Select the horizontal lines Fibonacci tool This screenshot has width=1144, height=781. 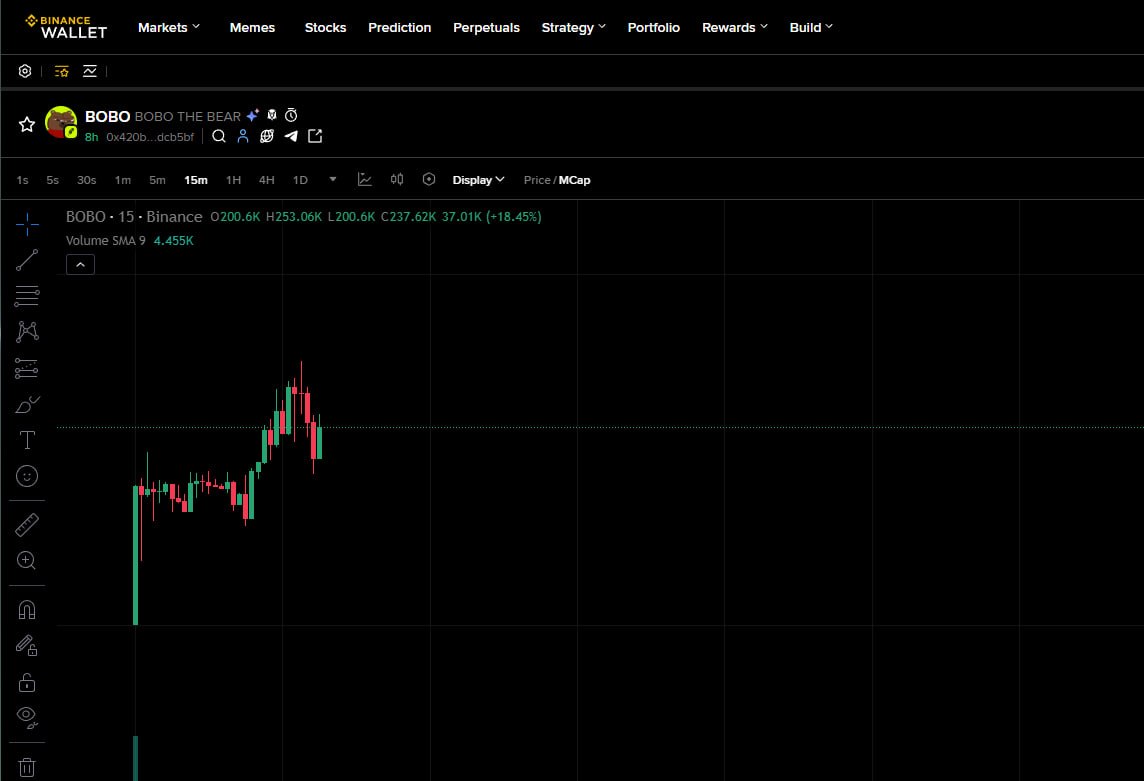click(x=27, y=296)
